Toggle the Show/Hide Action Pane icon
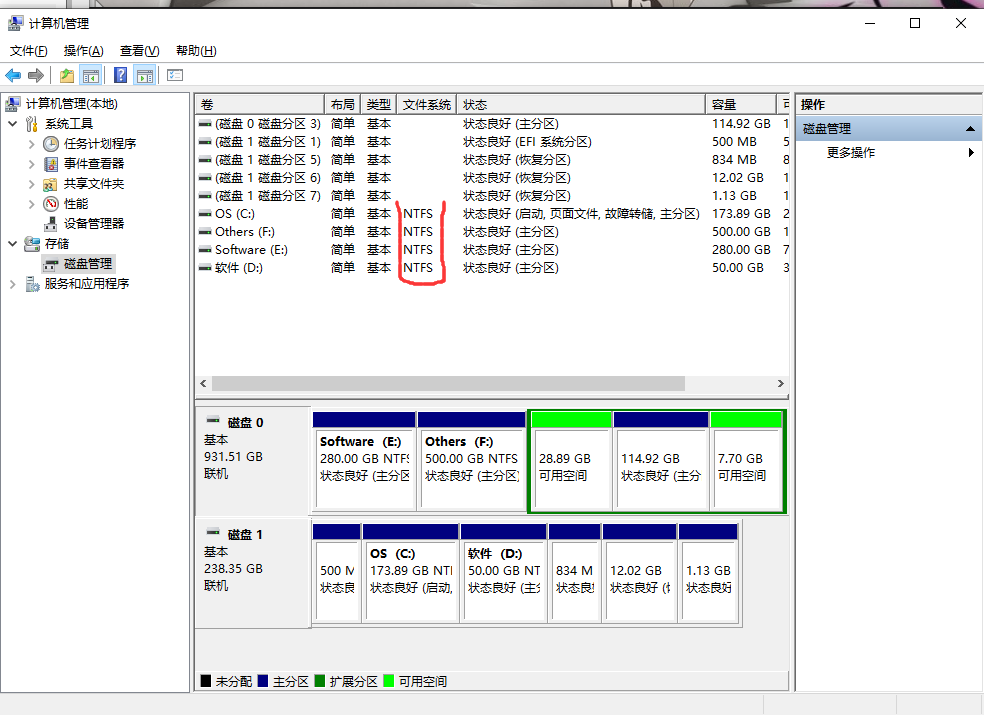Screen dimensions: 984x715 pyautogui.click(x=145, y=76)
